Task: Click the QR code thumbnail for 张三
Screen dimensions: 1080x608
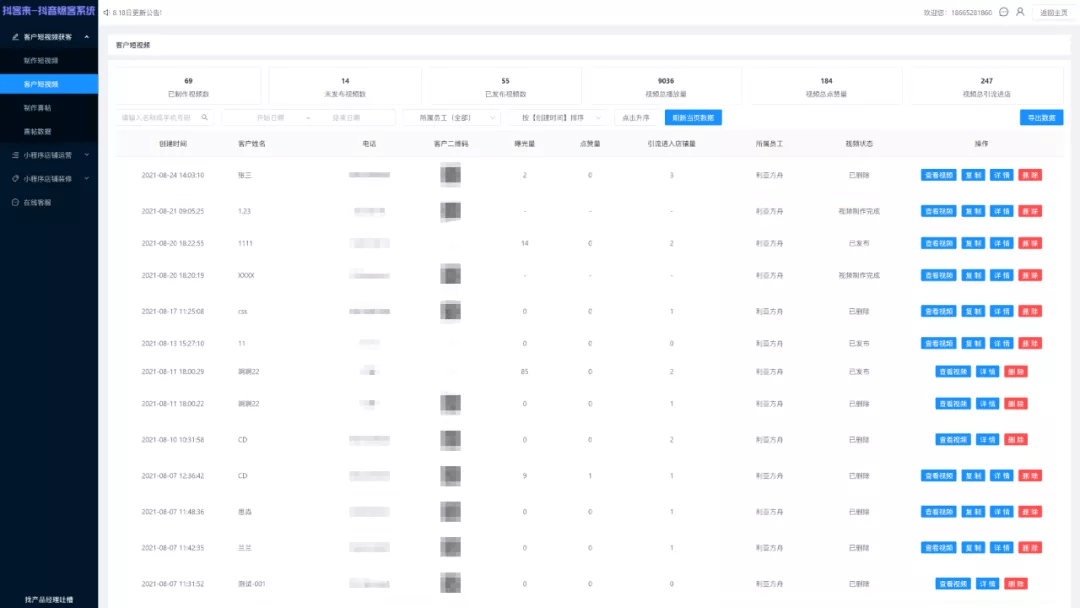Action: tap(450, 175)
